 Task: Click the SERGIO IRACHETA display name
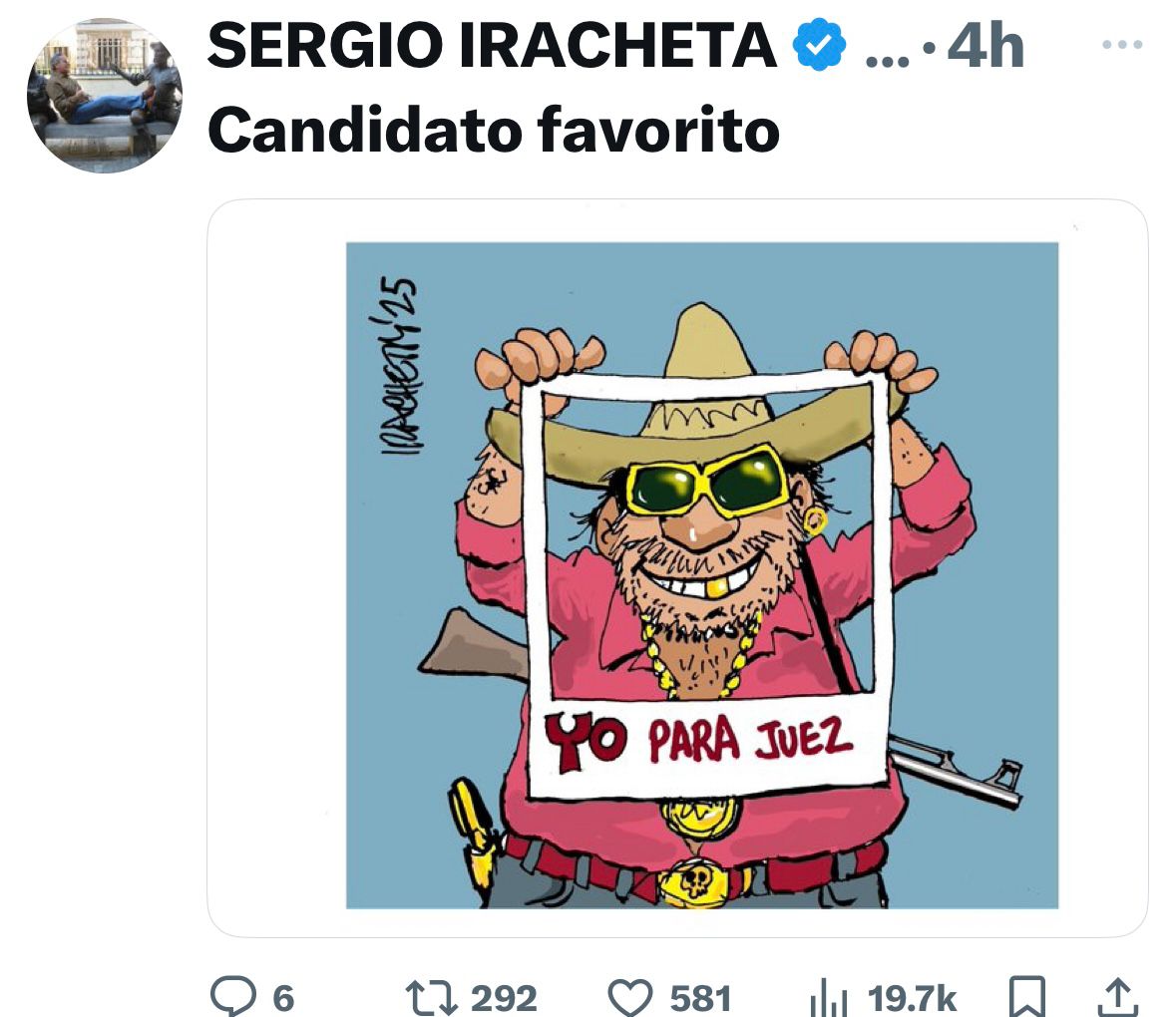(492, 46)
